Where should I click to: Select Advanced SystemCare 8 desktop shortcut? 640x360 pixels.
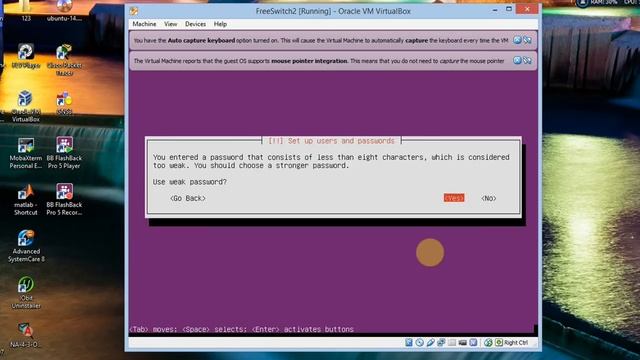tap(26, 246)
